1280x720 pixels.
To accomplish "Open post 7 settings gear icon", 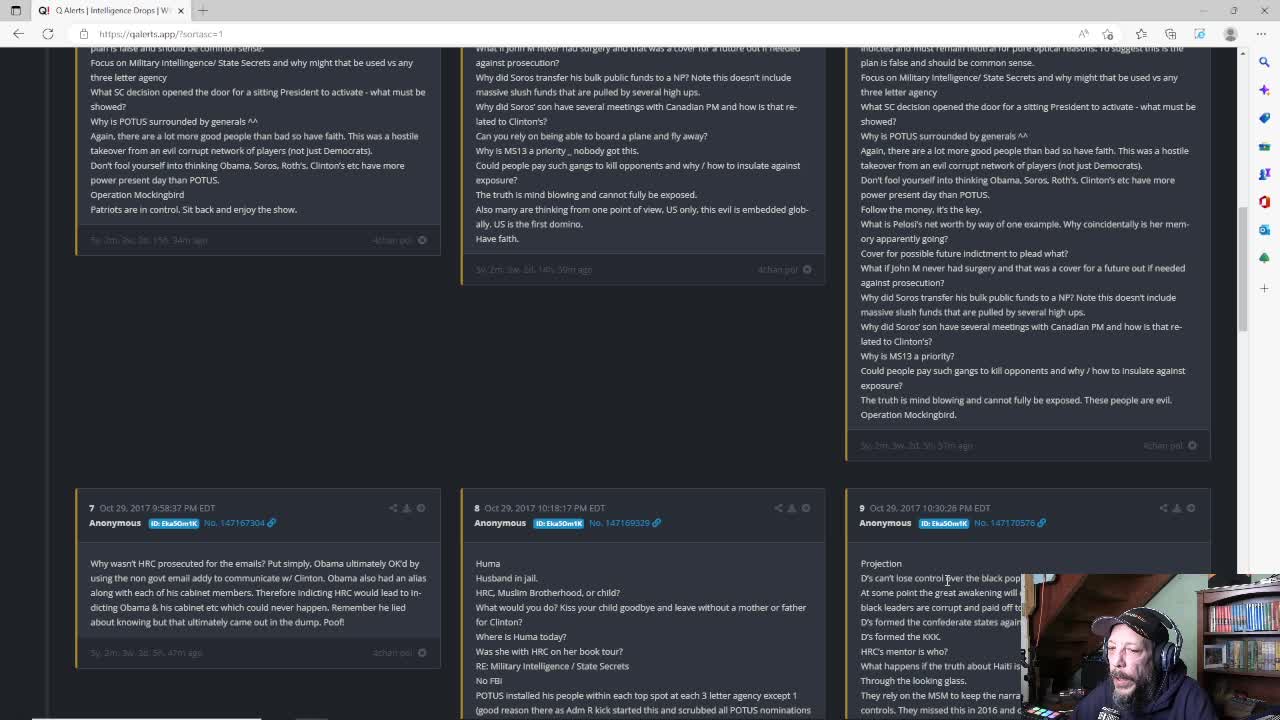I will (421, 508).
